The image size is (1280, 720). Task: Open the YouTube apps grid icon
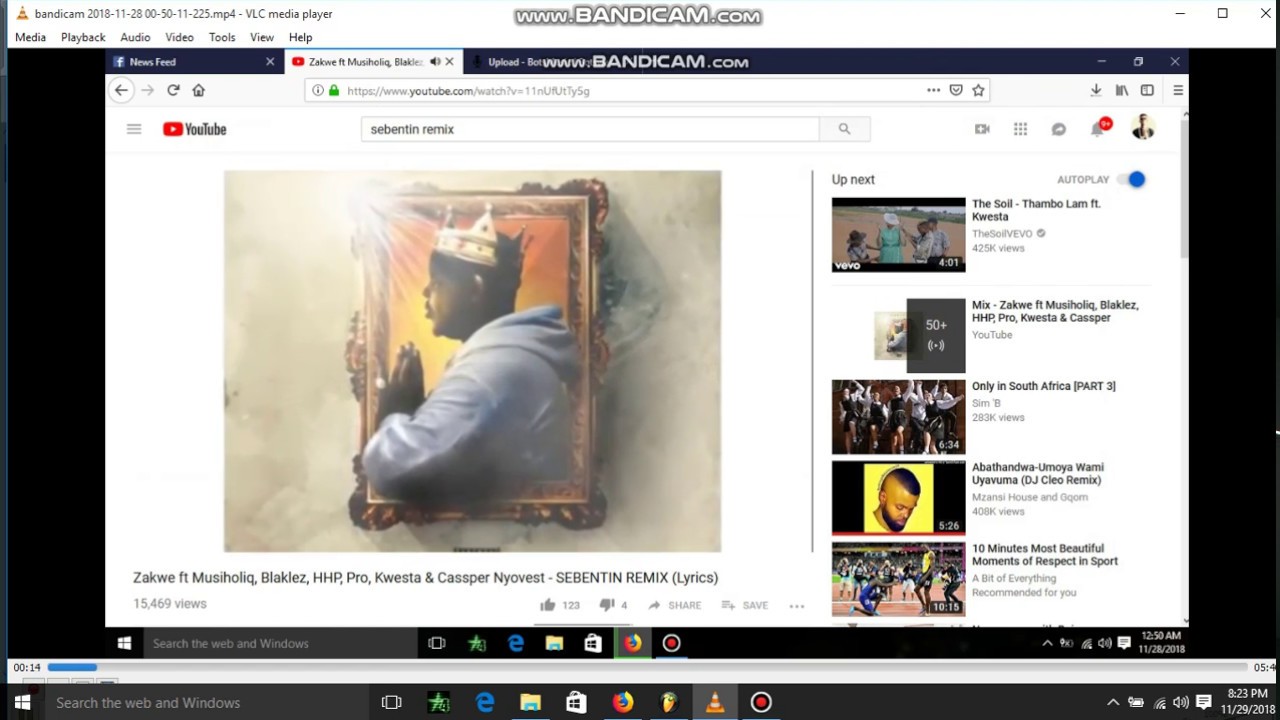point(1020,129)
